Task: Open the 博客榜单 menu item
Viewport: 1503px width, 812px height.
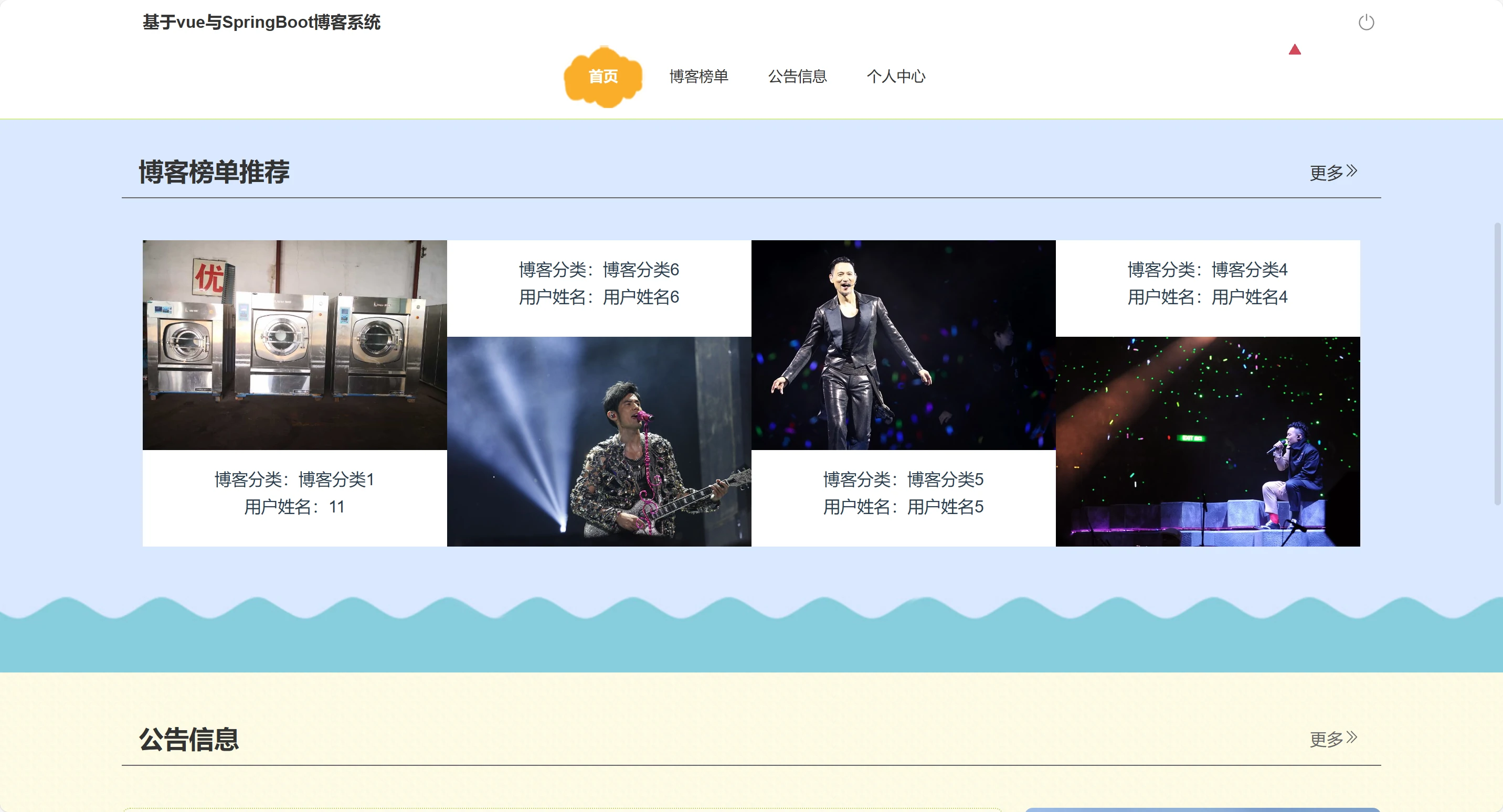Action: point(698,77)
